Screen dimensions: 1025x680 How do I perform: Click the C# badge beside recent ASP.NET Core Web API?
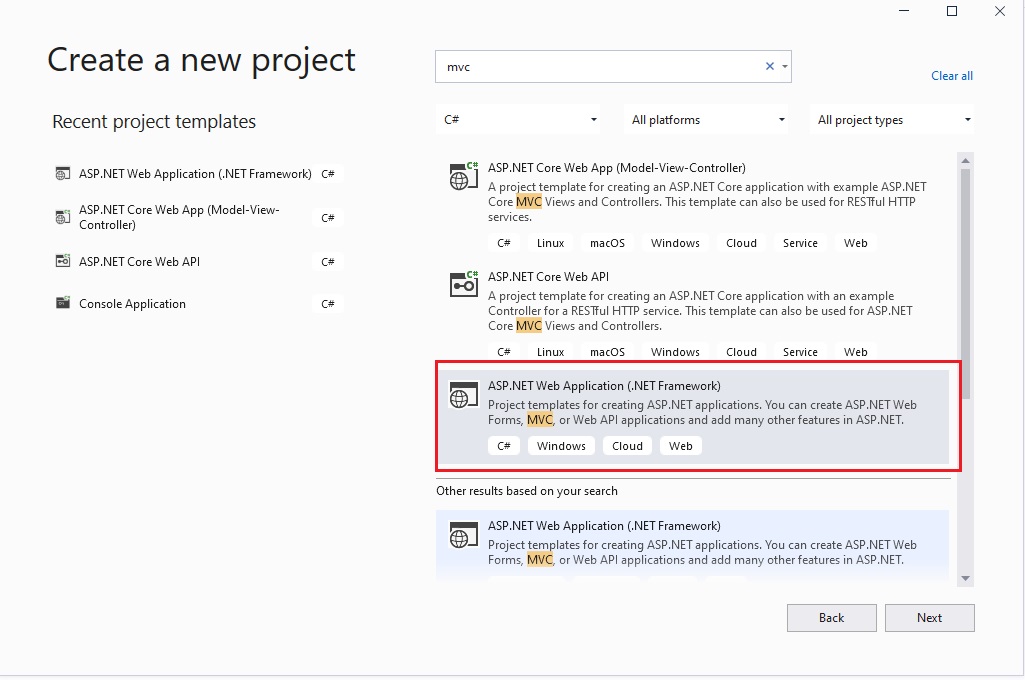pyautogui.click(x=328, y=262)
